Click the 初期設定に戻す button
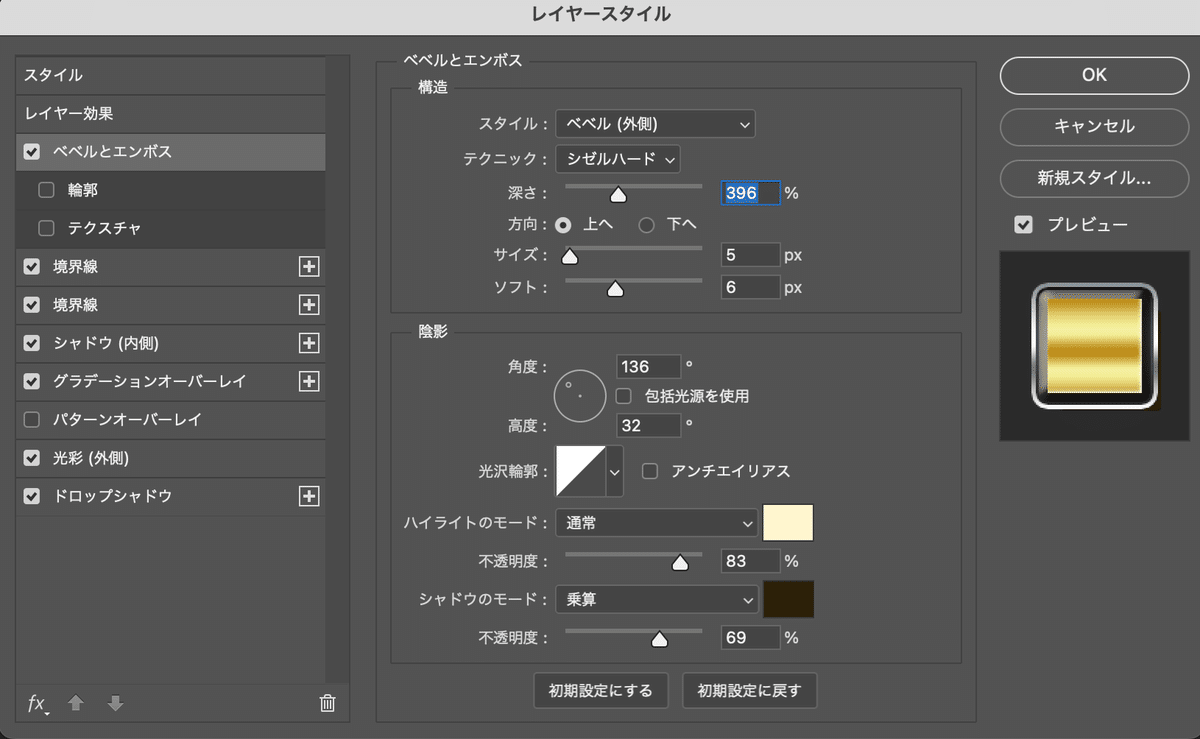 click(749, 690)
